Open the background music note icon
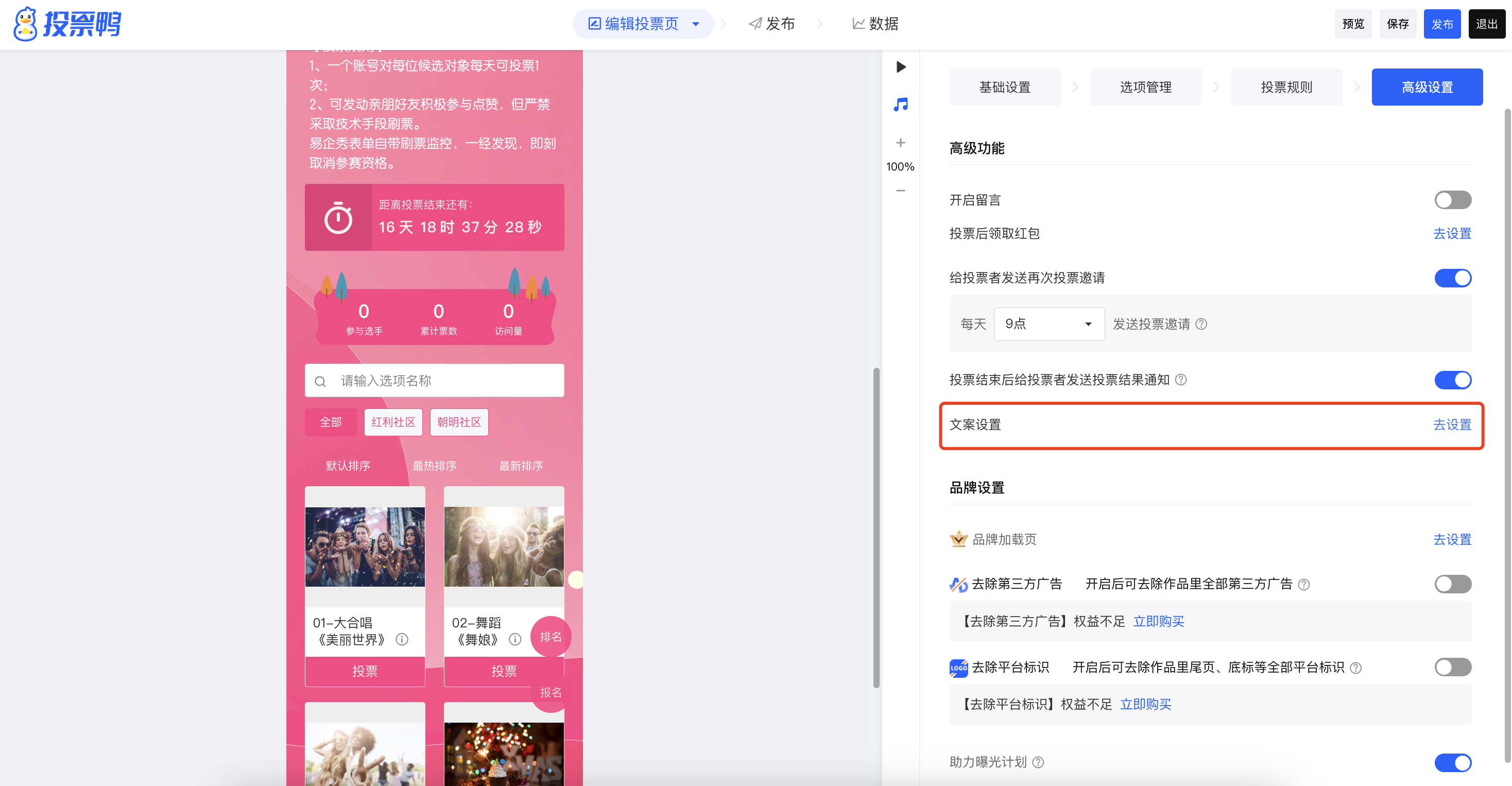 900,105
